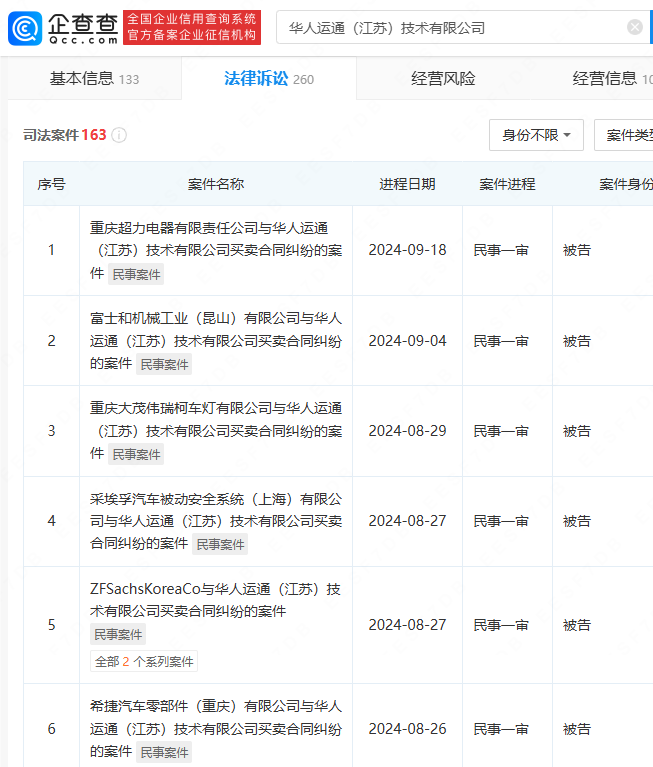Click the 民事案件 tag in row 6
This screenshot has height=767, width=653.
164,752
